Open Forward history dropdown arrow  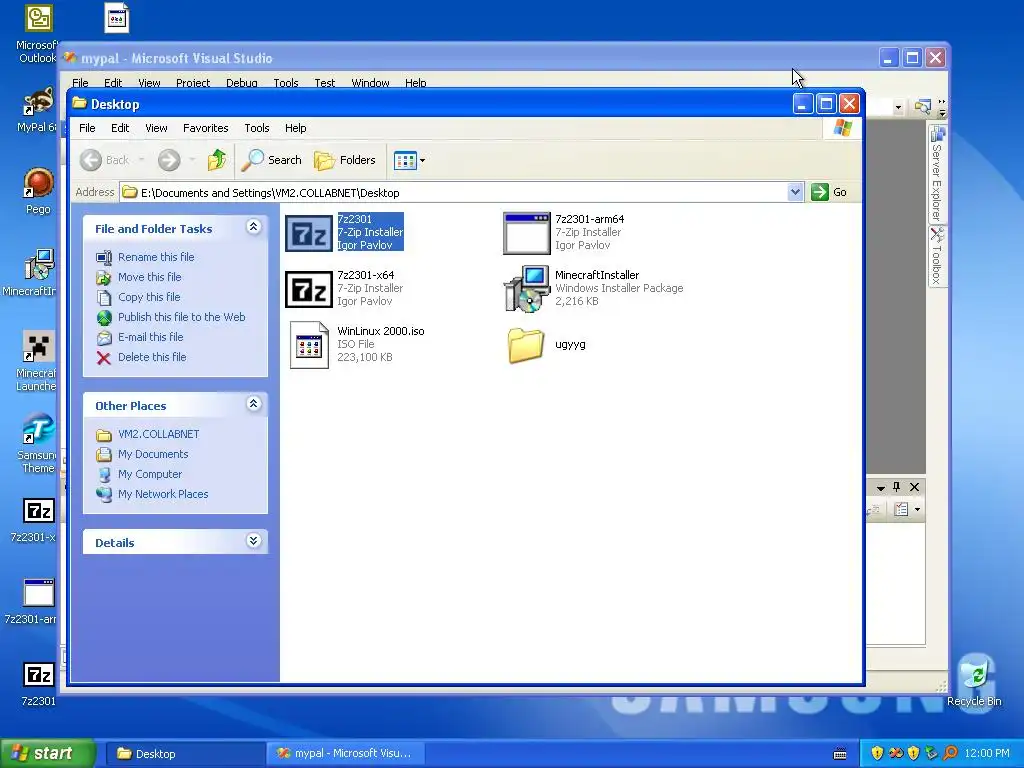[x=192, y=160]
